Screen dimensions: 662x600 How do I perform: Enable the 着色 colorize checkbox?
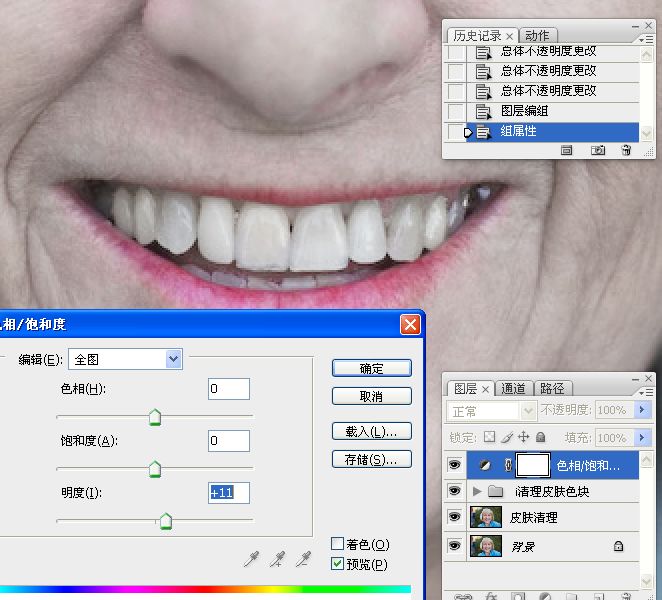point(337,543)
